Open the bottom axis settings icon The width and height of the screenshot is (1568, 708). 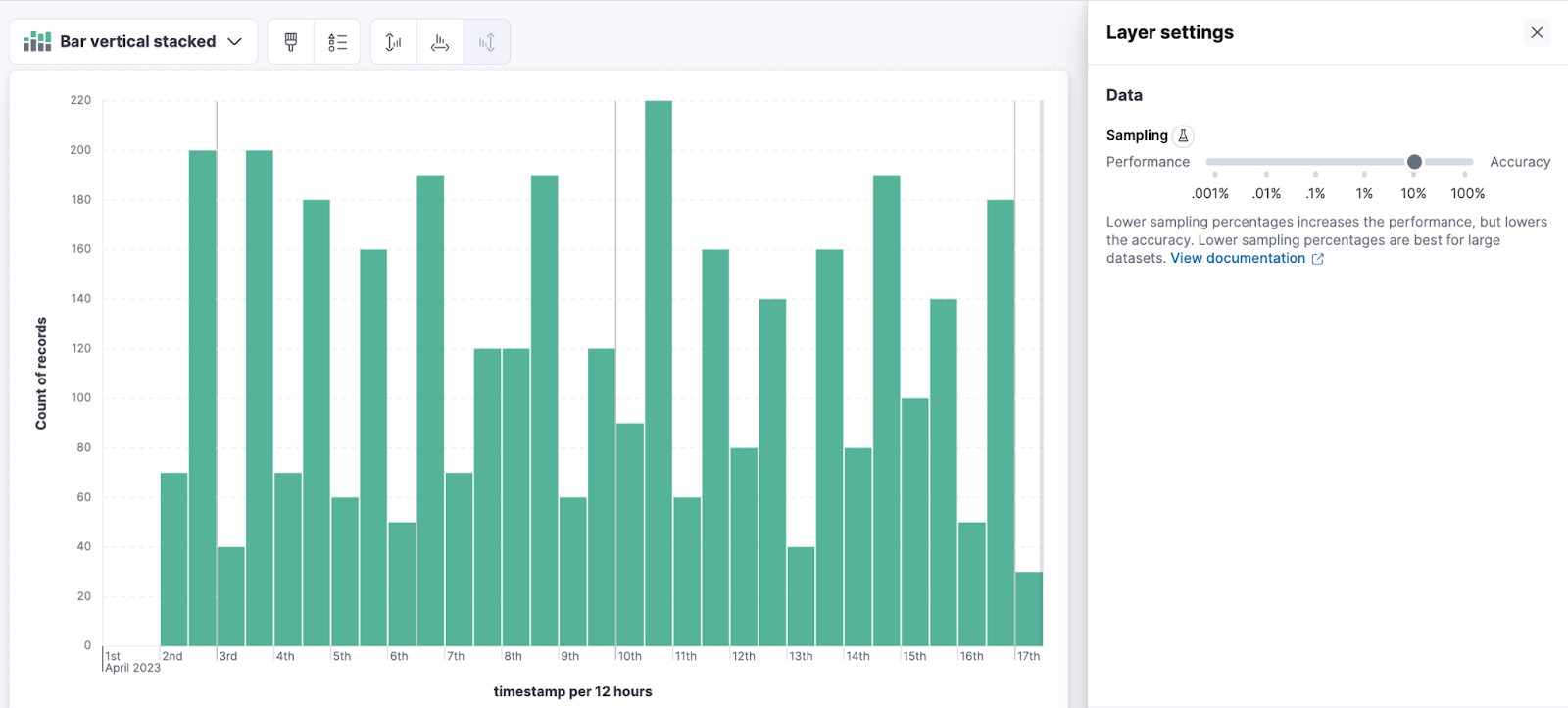point(440,42)
